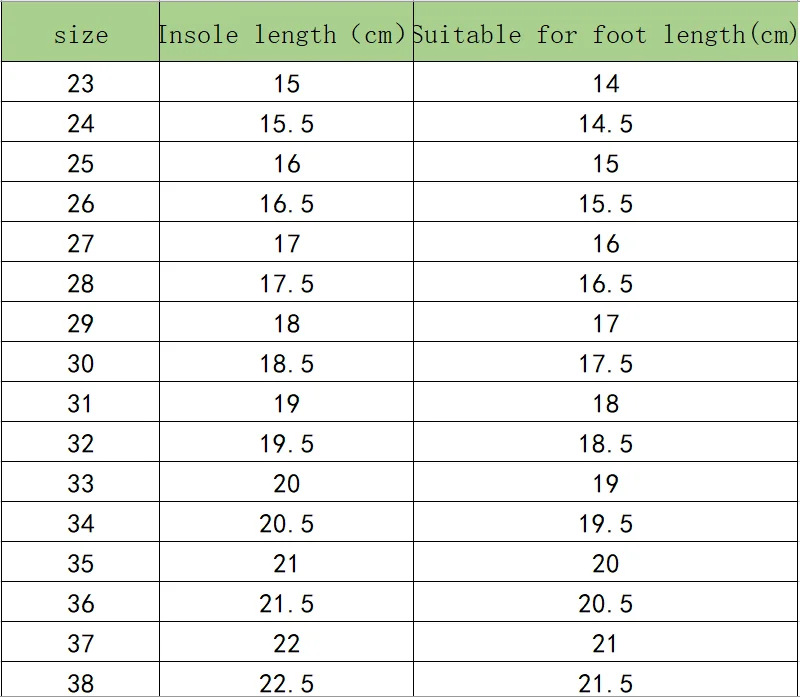Click the size 38 cell
This screenshot has height=697, width=800.
tap(81, 681)
